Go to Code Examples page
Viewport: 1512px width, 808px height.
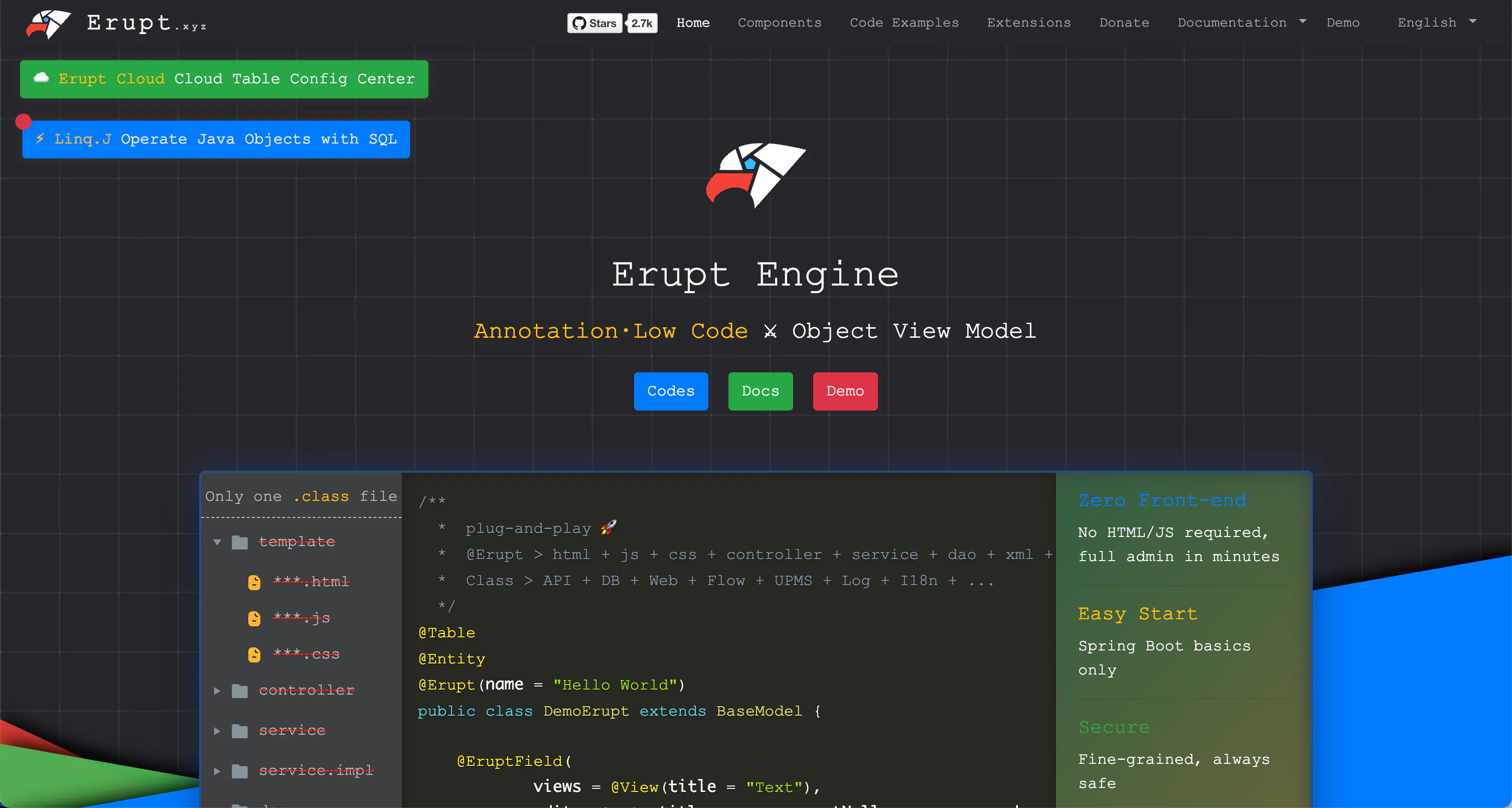pyautogui.click(x=904, y=23)
